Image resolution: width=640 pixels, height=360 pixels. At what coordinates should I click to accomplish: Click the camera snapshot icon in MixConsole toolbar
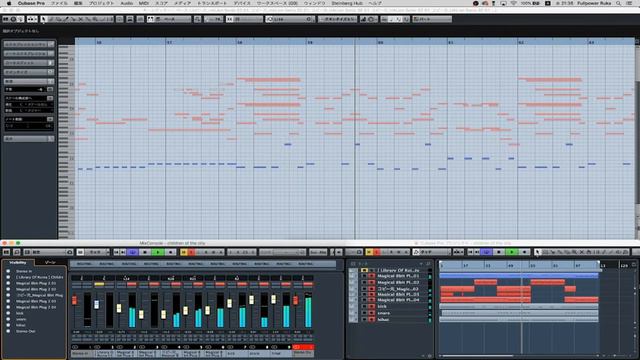70,252
